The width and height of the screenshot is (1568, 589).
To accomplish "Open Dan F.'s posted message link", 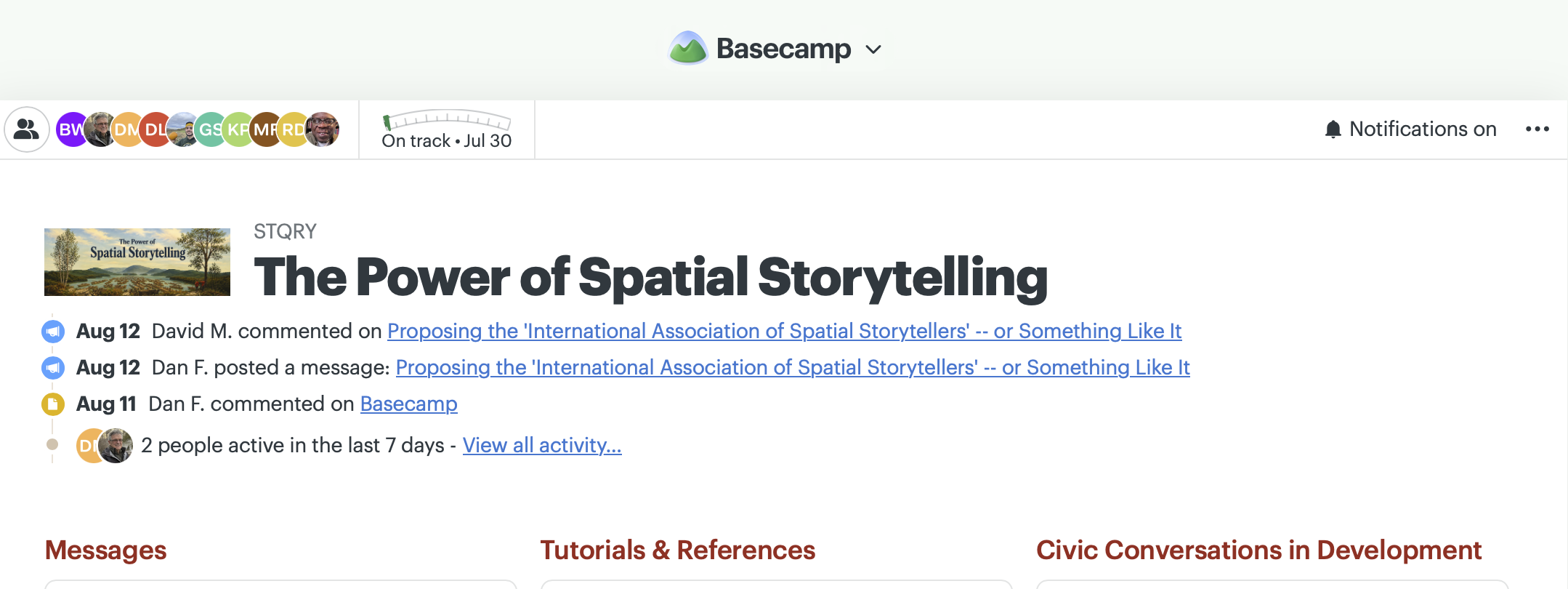I will tap(793, 367).
